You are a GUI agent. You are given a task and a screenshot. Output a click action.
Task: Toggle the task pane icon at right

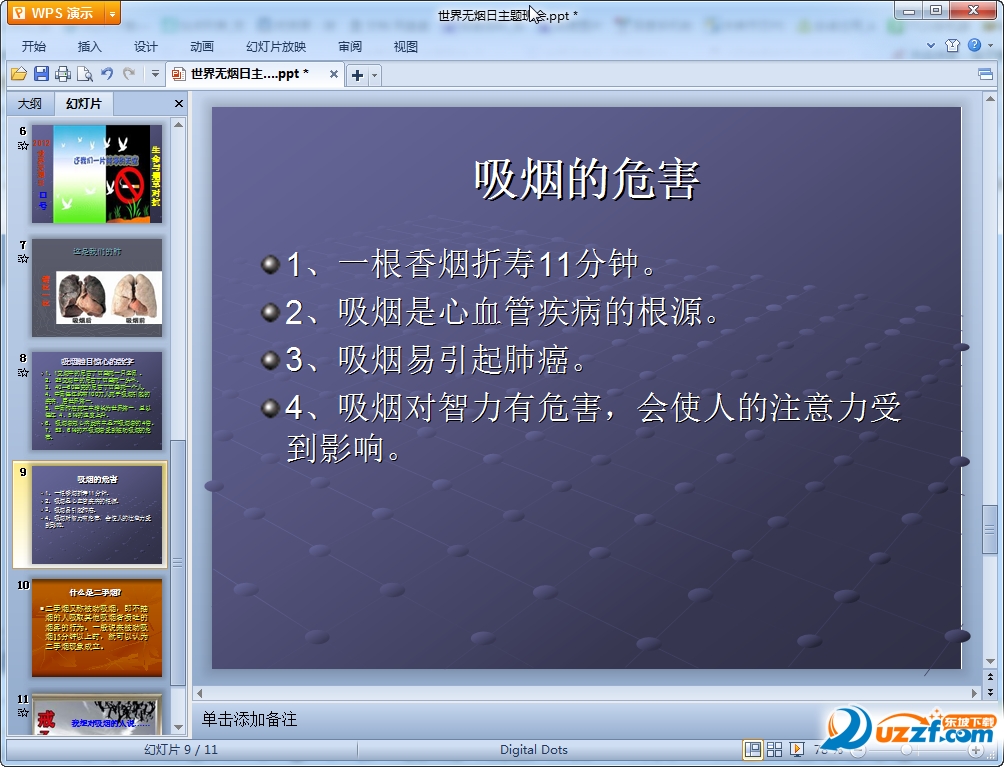985,75
